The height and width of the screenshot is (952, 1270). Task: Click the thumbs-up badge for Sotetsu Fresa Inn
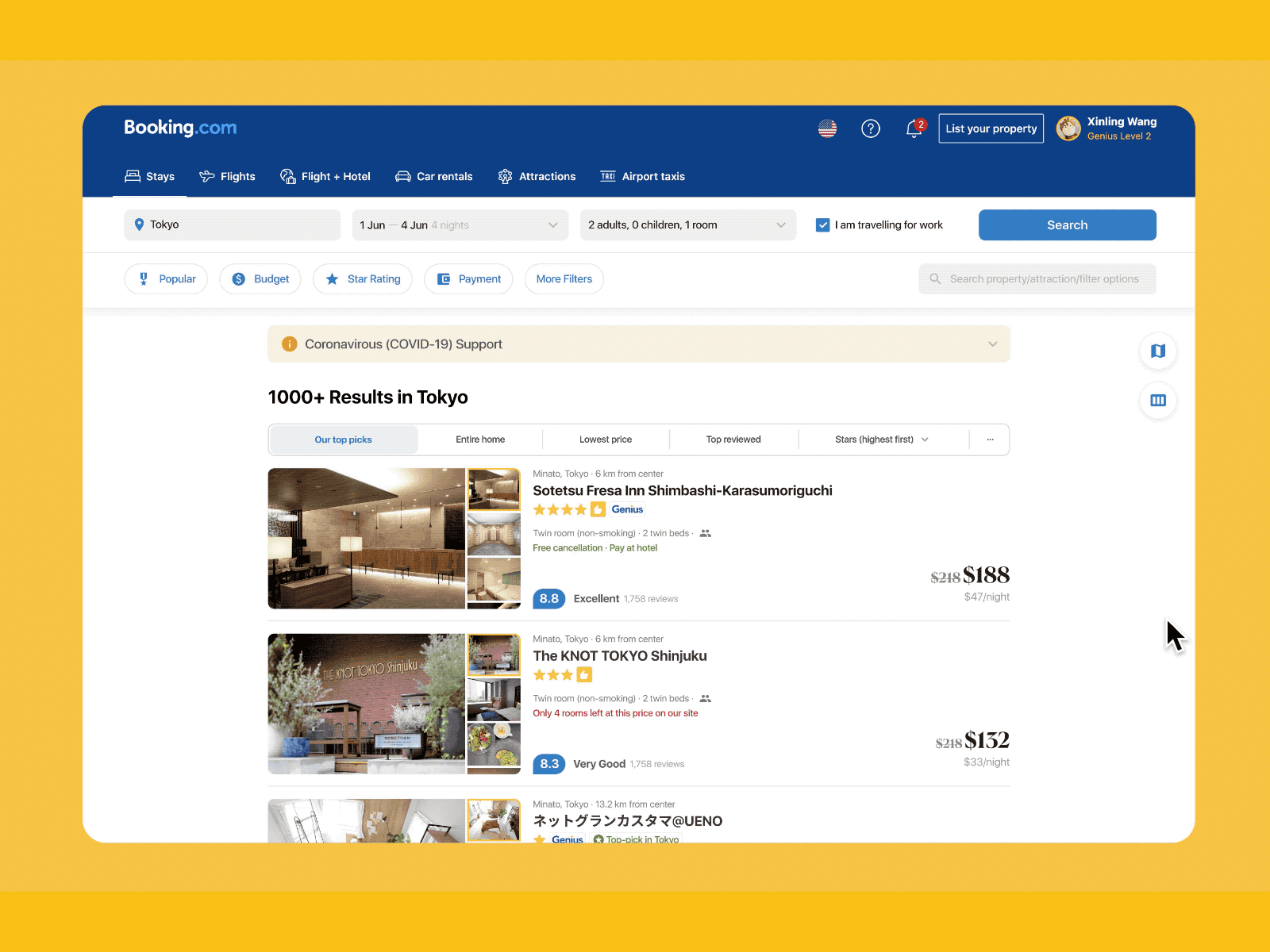pos(598,509)
